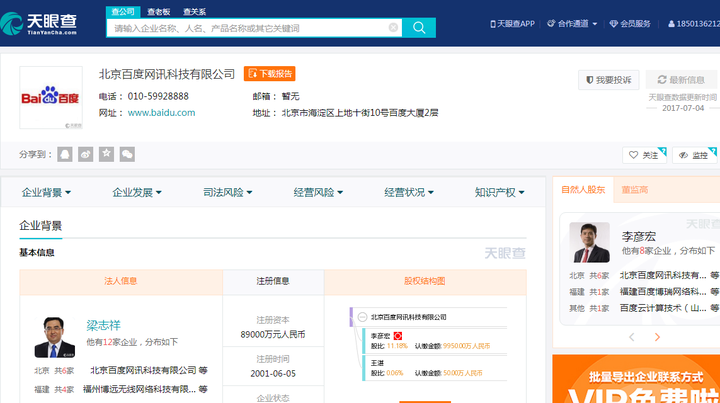Image resolution: width=720 pixels, height=403 pixels.
Task: Share to QZone star icon
Action: [x=106, y=154]
